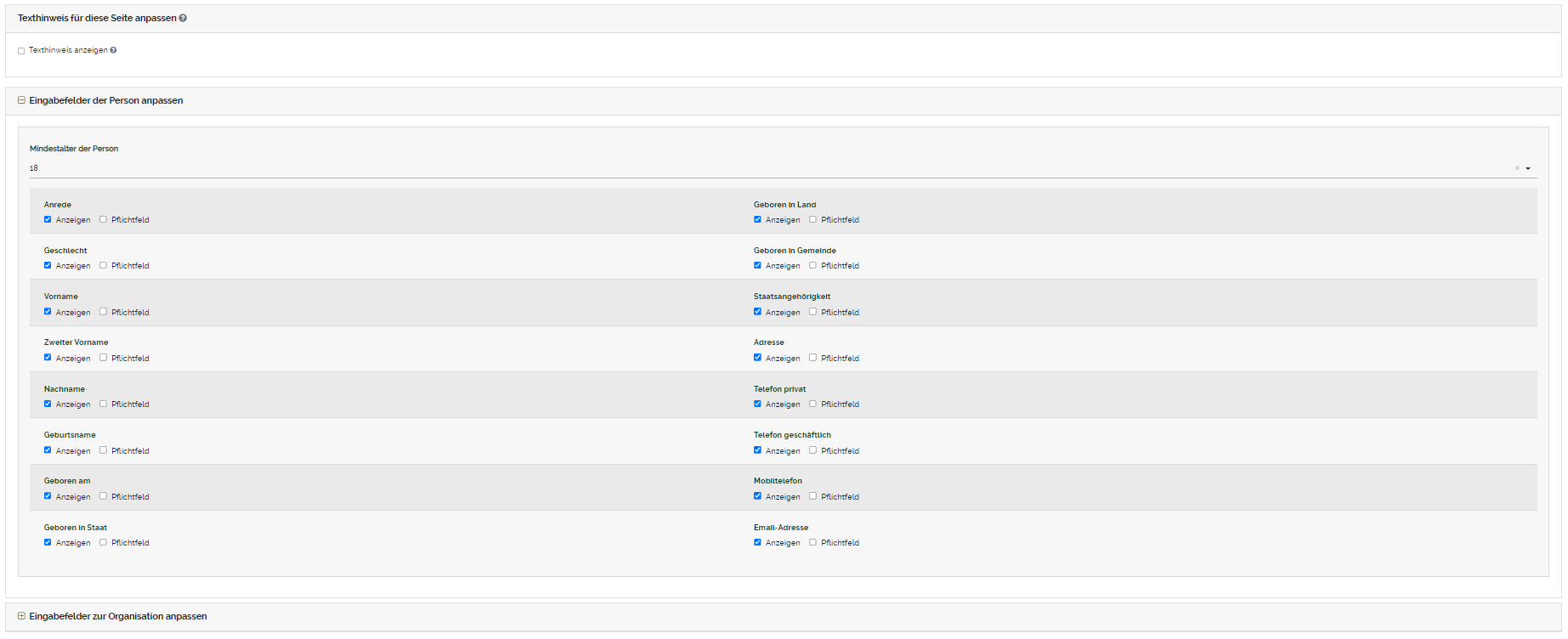The image size is (1568, 639).
Task: Mark Vorname as Pflichtfeld
Action: (103, 312)
